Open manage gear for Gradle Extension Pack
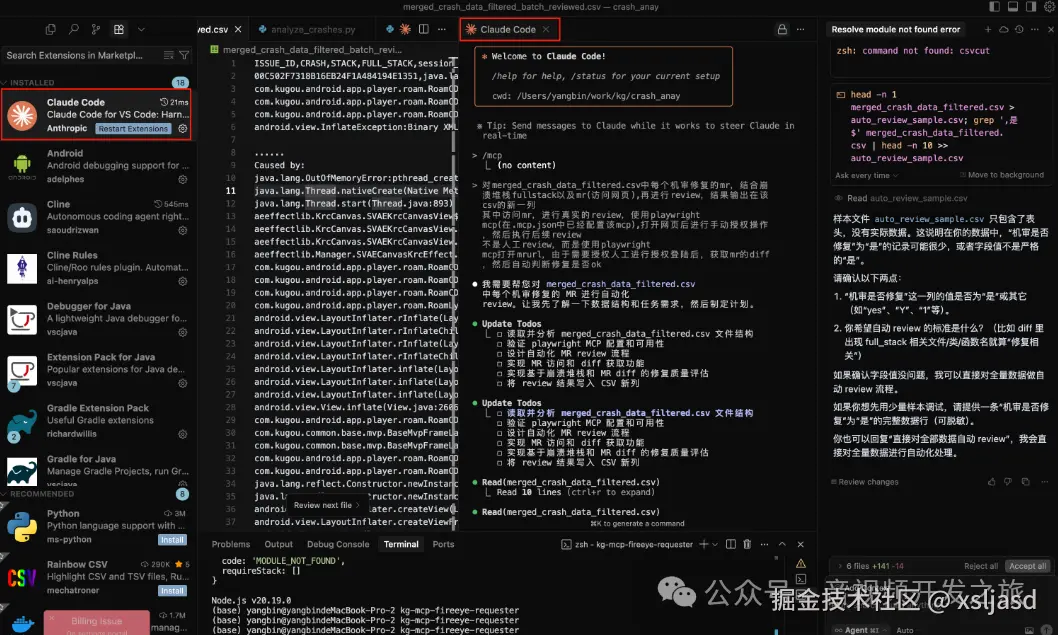Viewport: 1058px width, 635px height. [x=182, y=434]
